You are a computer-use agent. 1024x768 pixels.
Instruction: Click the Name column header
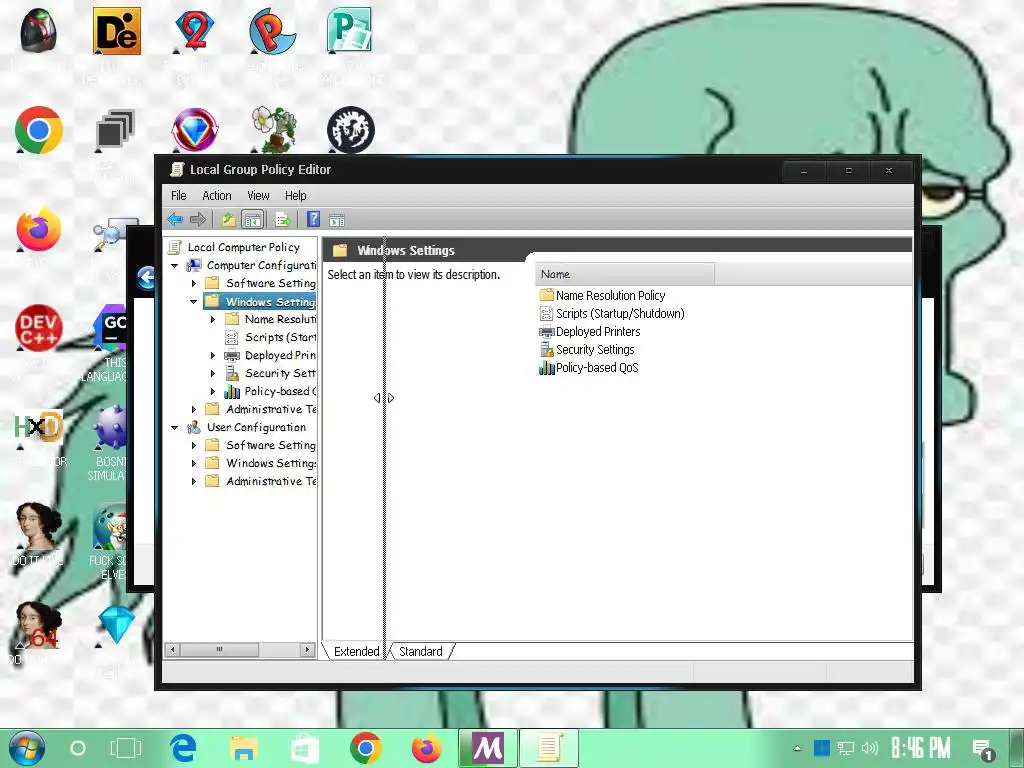625,274
